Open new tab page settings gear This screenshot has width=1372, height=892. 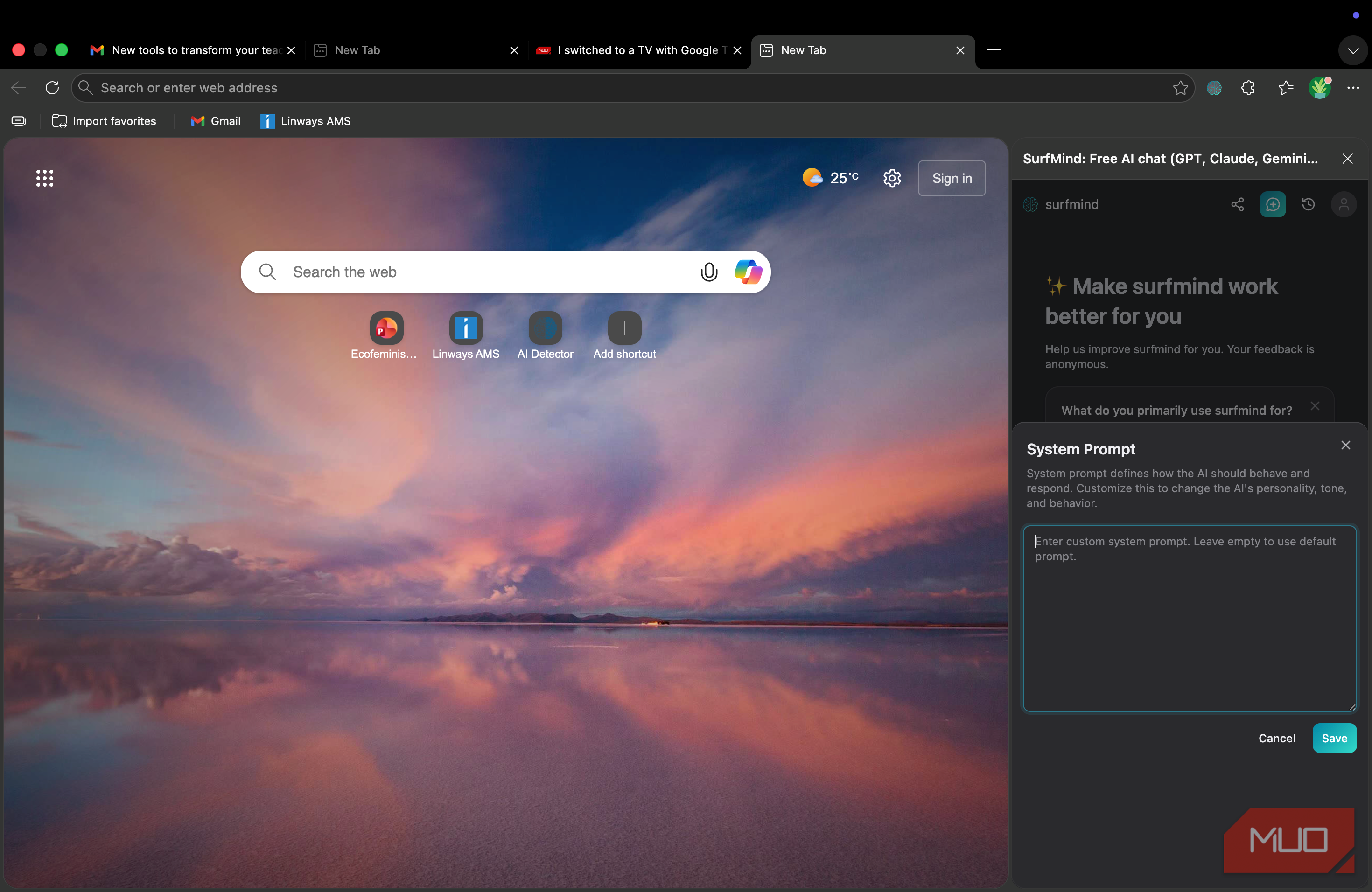click(x=892, y=178)
